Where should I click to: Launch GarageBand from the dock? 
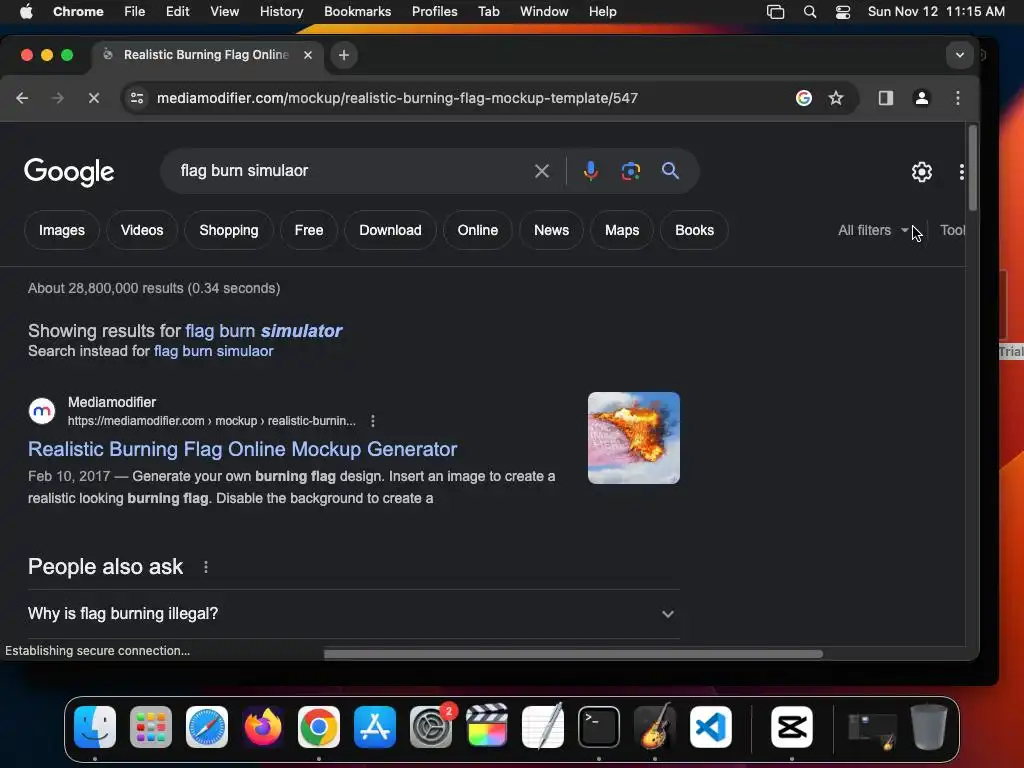(654, 727)
